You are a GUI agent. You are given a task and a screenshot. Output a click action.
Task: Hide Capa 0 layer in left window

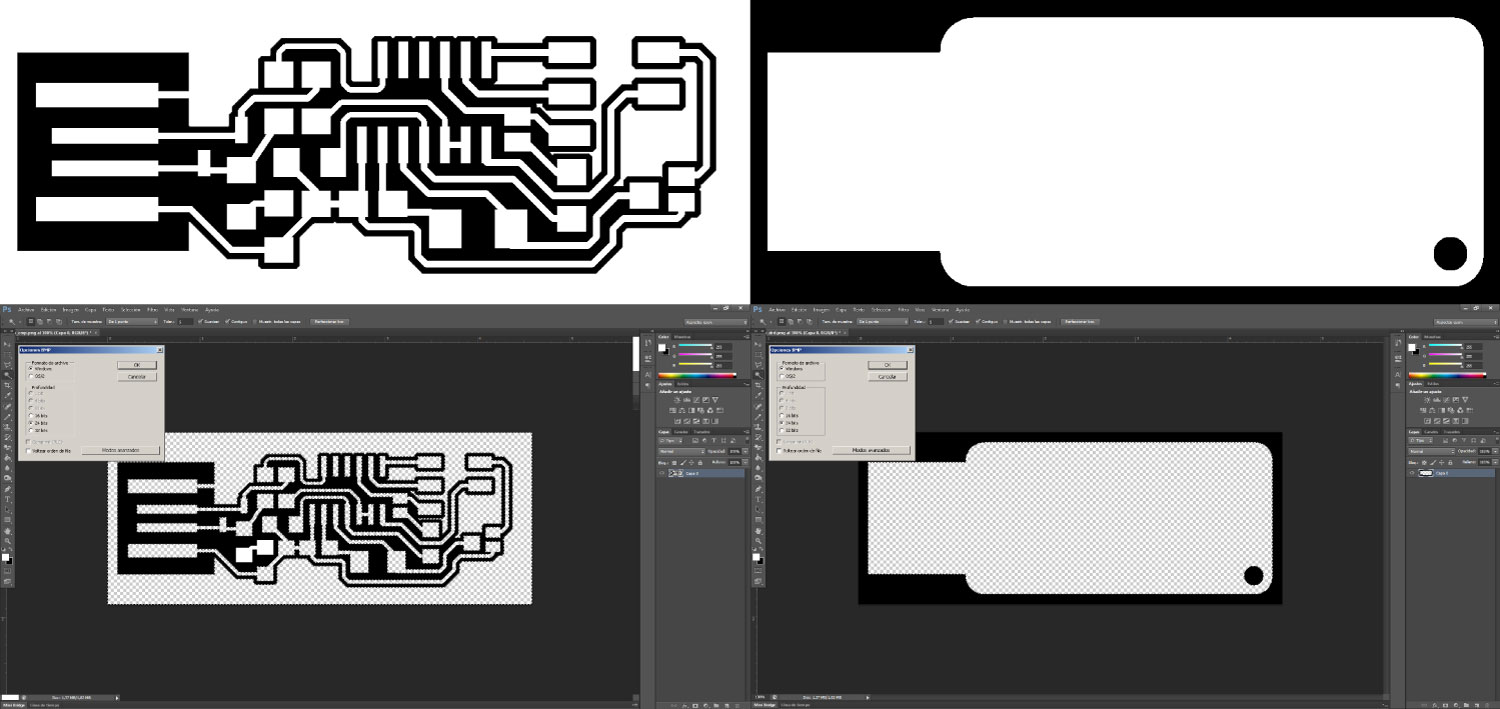pos(662,473)
